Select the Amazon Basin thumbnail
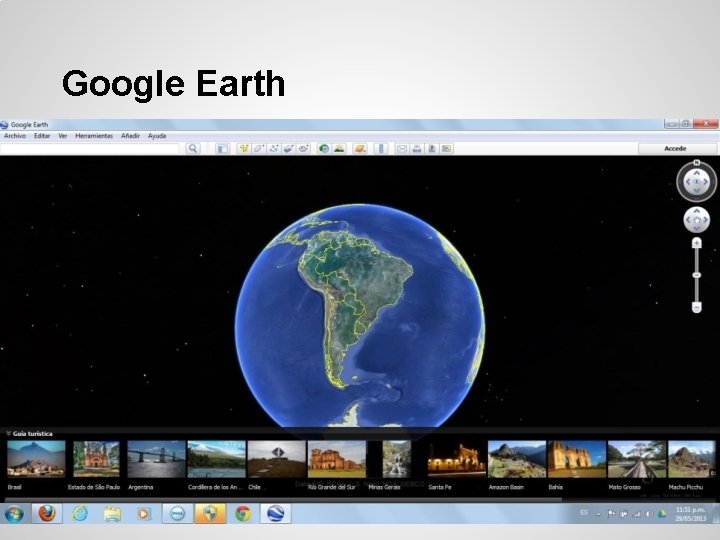 tap(517, 459)
